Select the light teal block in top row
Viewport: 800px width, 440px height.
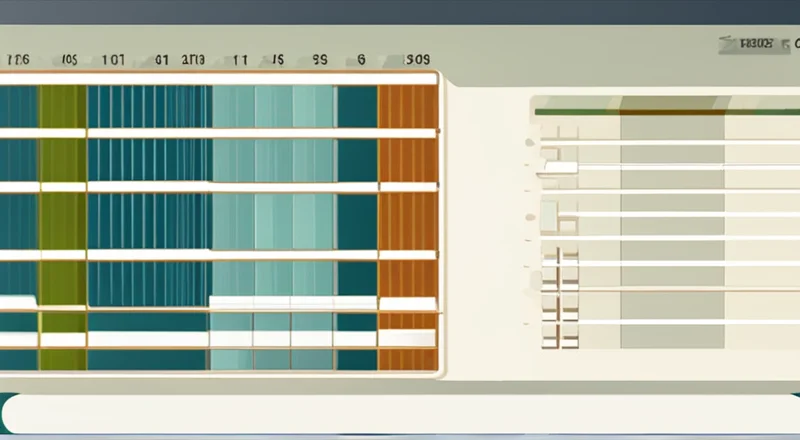(x=273, y=107)
